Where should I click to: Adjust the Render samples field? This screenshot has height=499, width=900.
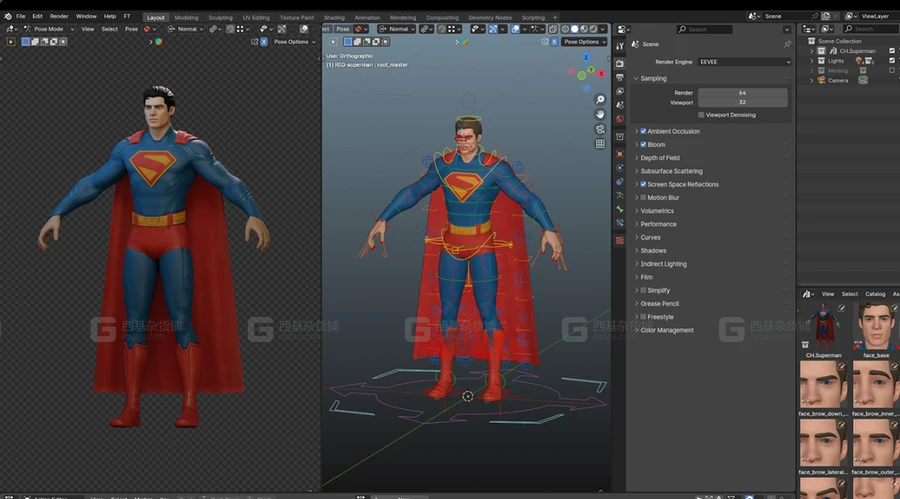(x=742, y=92)
